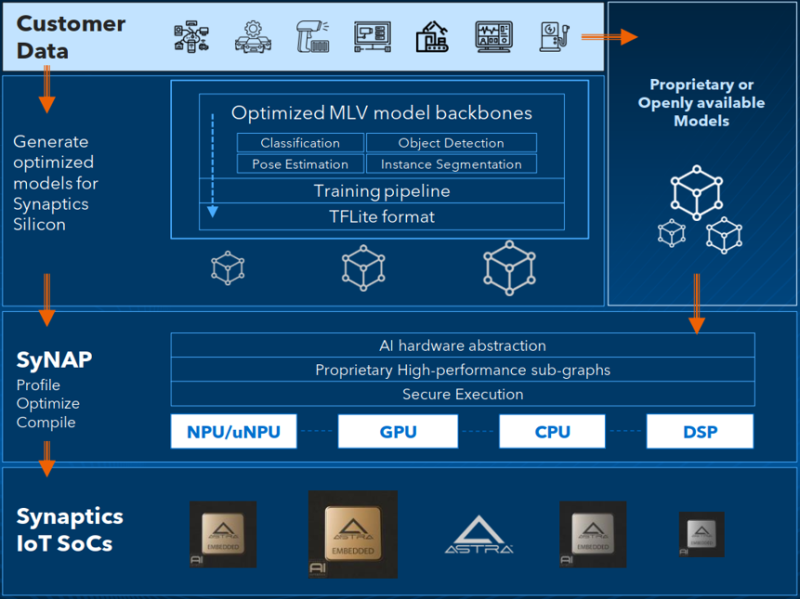Click the Training pipeline row

382,191
